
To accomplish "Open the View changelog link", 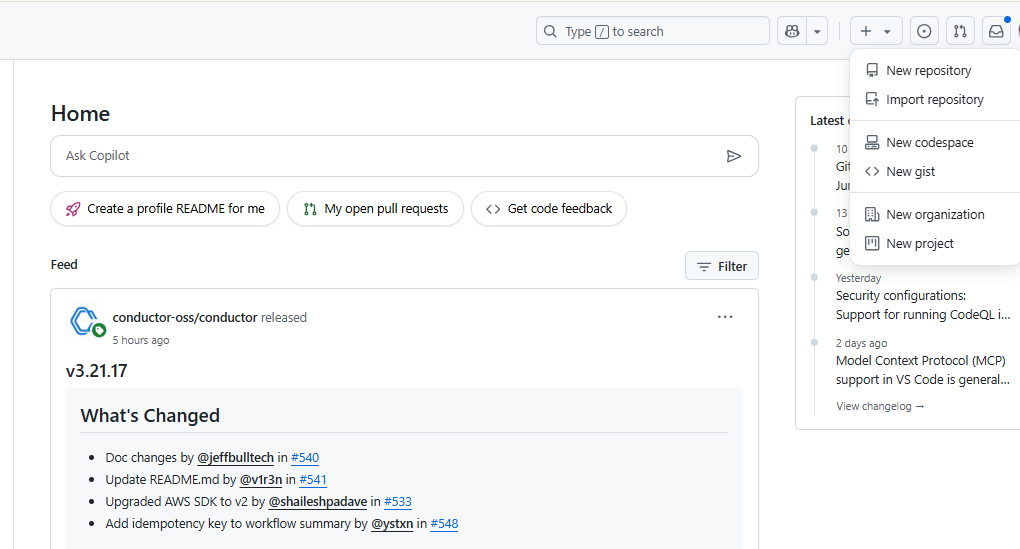I will 880,406.
